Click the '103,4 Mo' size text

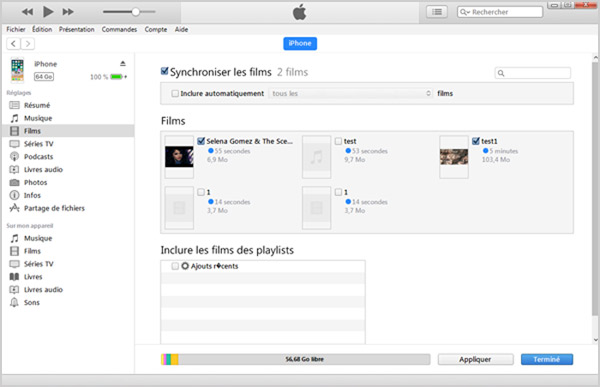coord(496,160)
